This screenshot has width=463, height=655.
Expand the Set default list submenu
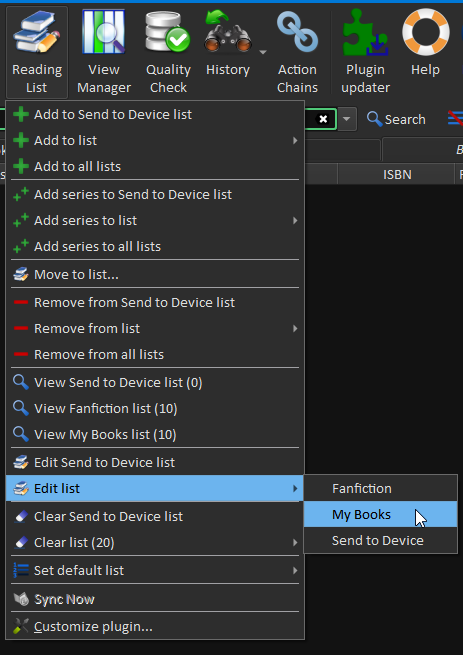tap(155, 570)
